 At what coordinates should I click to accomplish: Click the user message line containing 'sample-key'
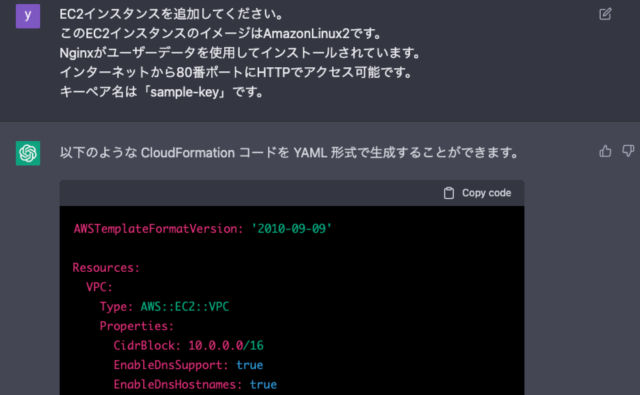(162, 92)
